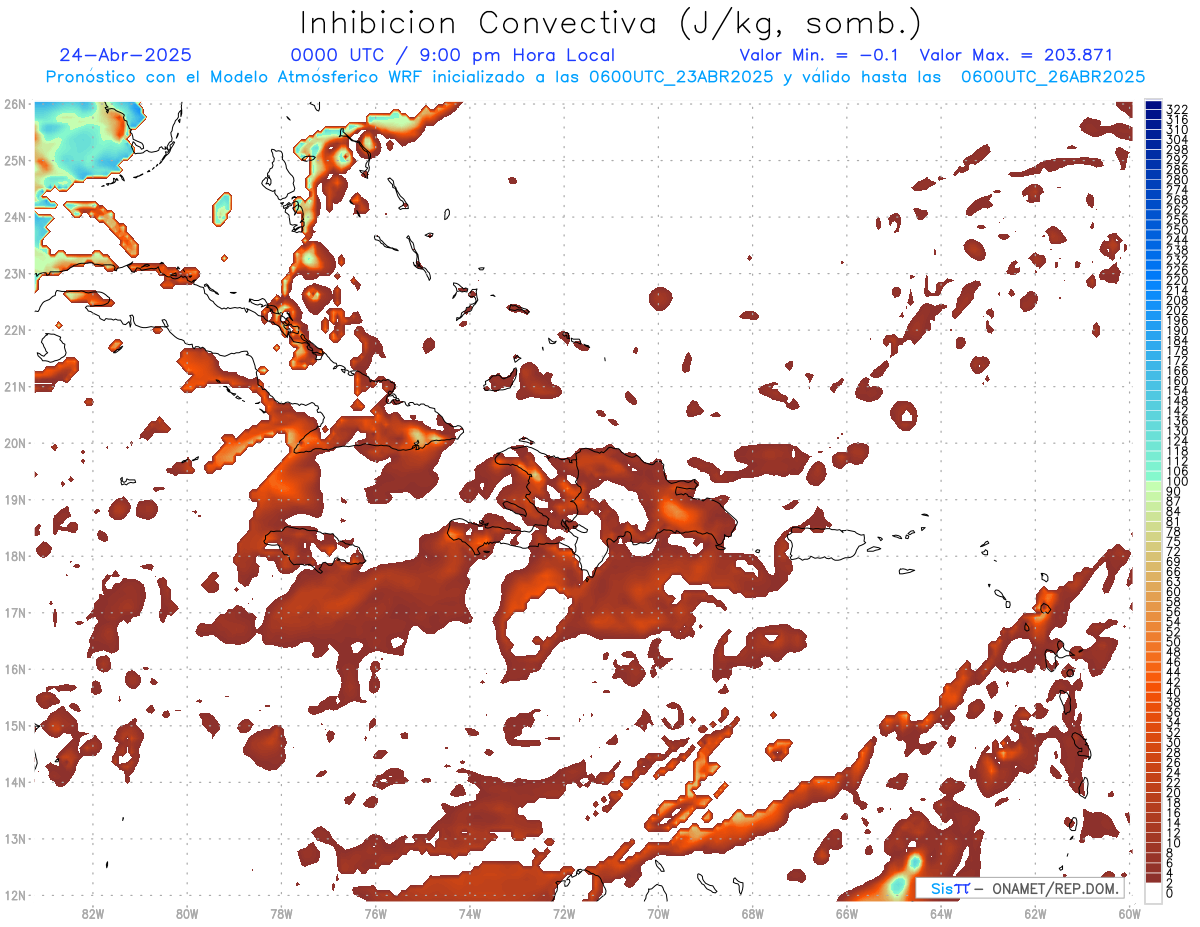Click the dark blue 322 swatch on colorbar
The height and width of the screenshot is (927, 1200).
click(x=1153, y=106)
